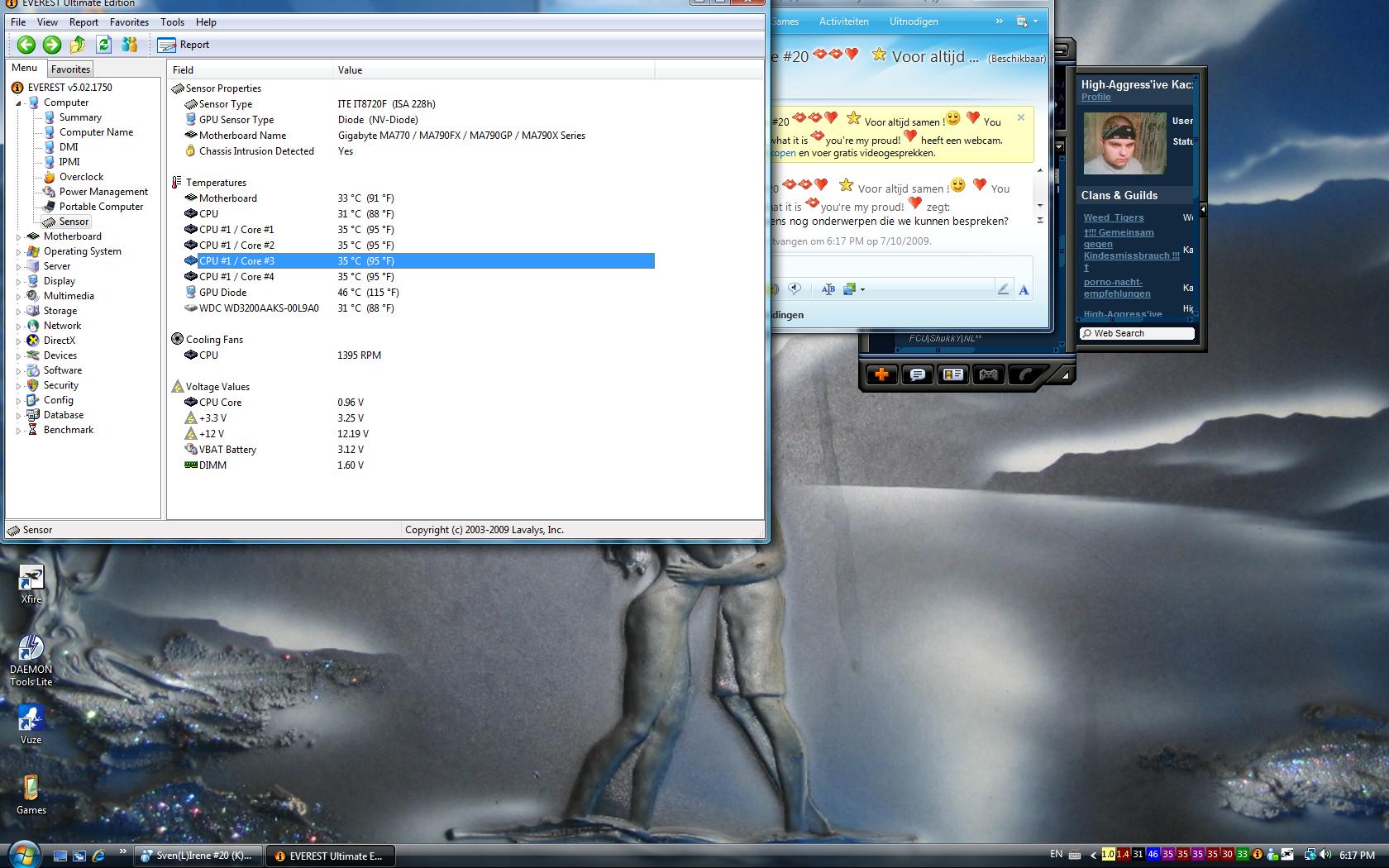
Task: Click the Up level arrow icon in EVEREST
Action: (x=78, y=45)
